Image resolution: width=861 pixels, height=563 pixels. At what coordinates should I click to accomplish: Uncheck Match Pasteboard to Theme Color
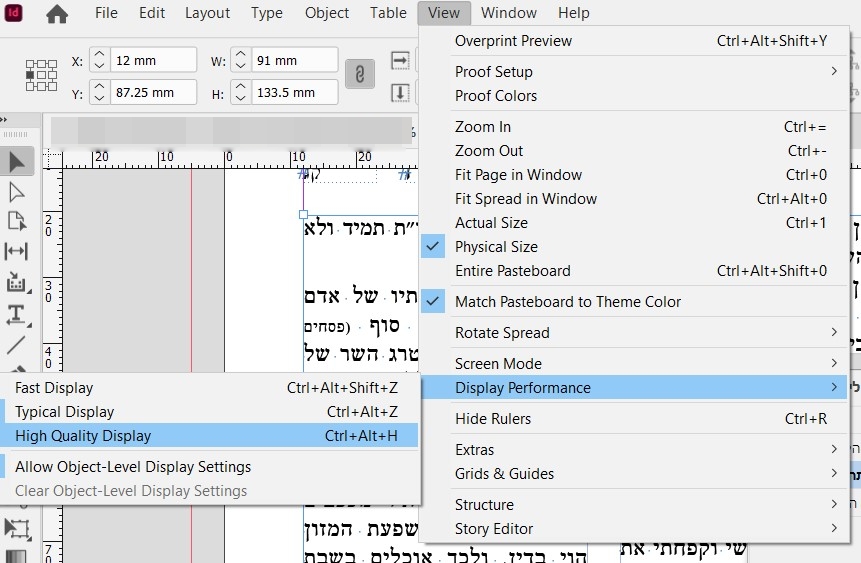[634, 302]
